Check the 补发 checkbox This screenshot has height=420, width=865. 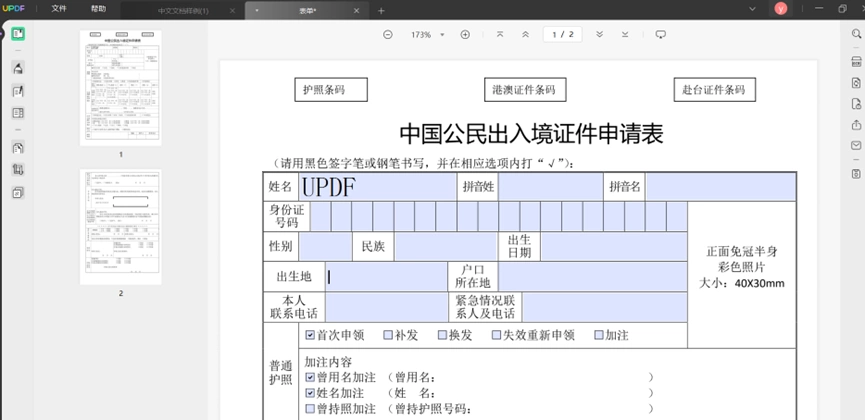(x=388, y=335)
